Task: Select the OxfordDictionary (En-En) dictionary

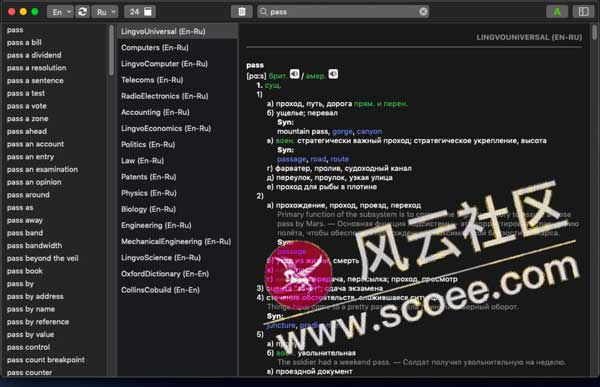Action: (165, 274)
